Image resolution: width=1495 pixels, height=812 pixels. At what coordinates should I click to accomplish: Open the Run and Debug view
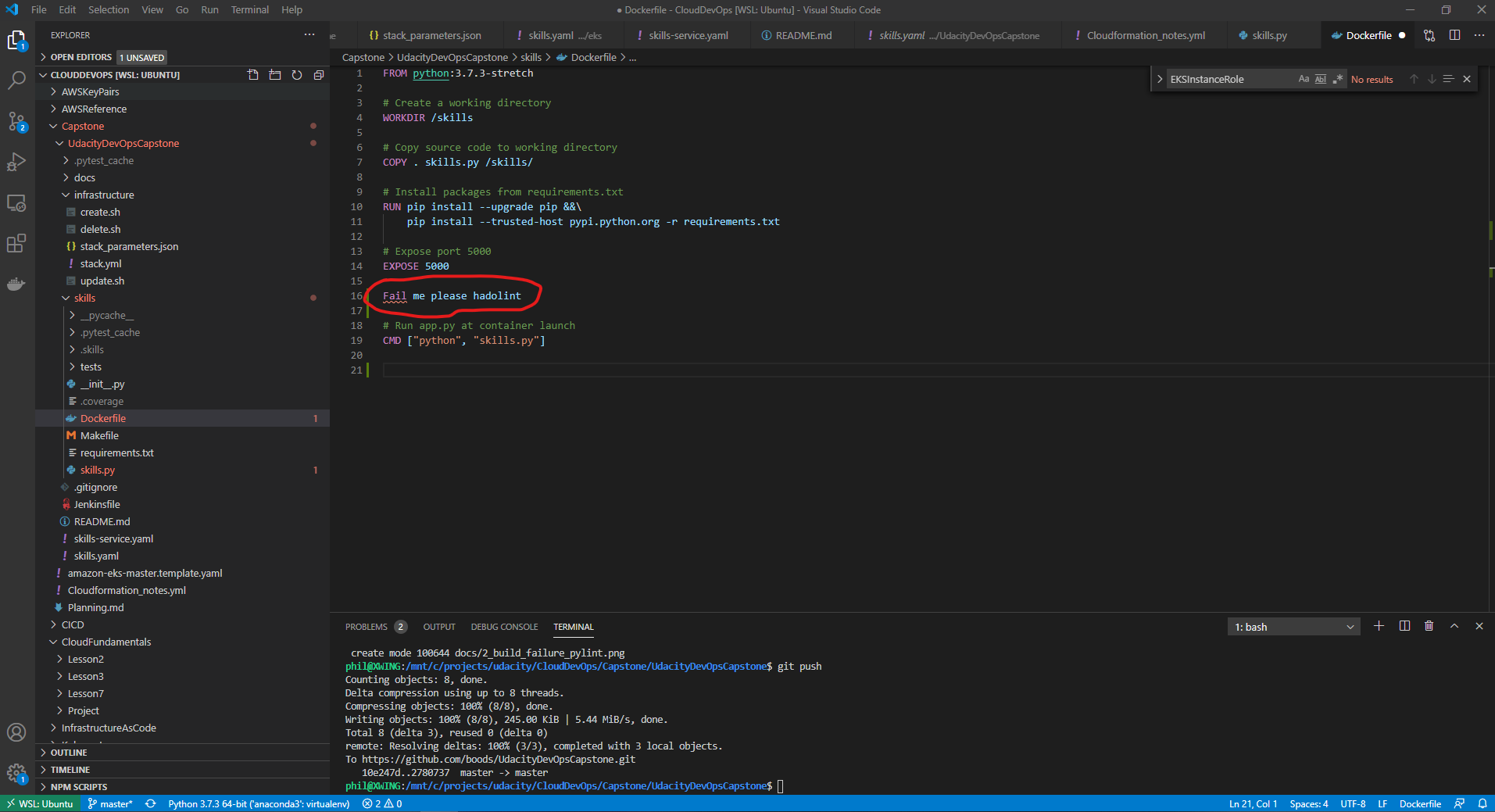pos(16,162)
